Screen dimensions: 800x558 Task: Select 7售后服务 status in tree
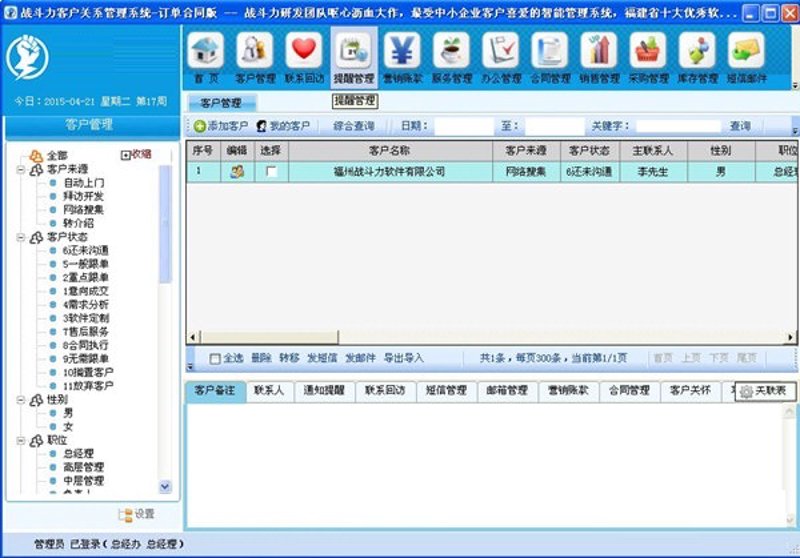click(x=86, y=332)
